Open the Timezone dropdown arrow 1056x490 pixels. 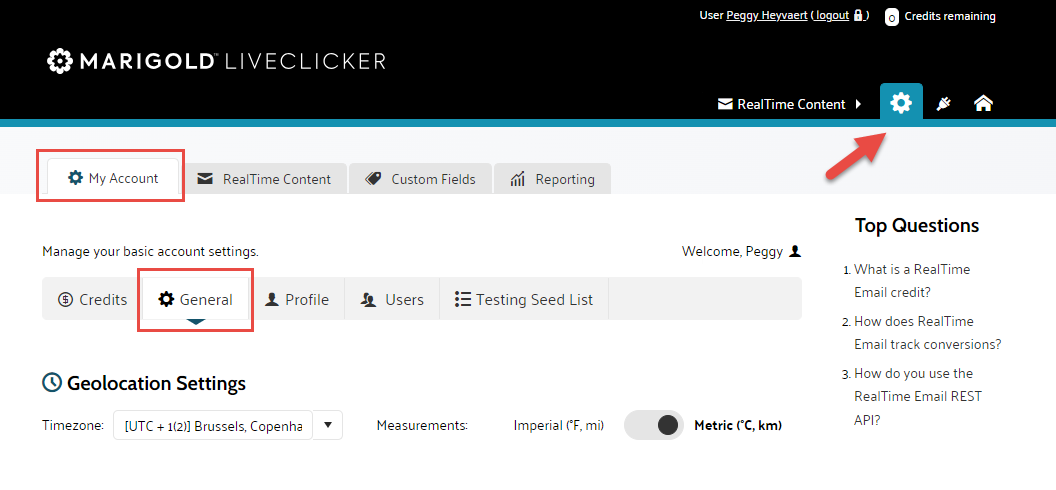[328, 425]
